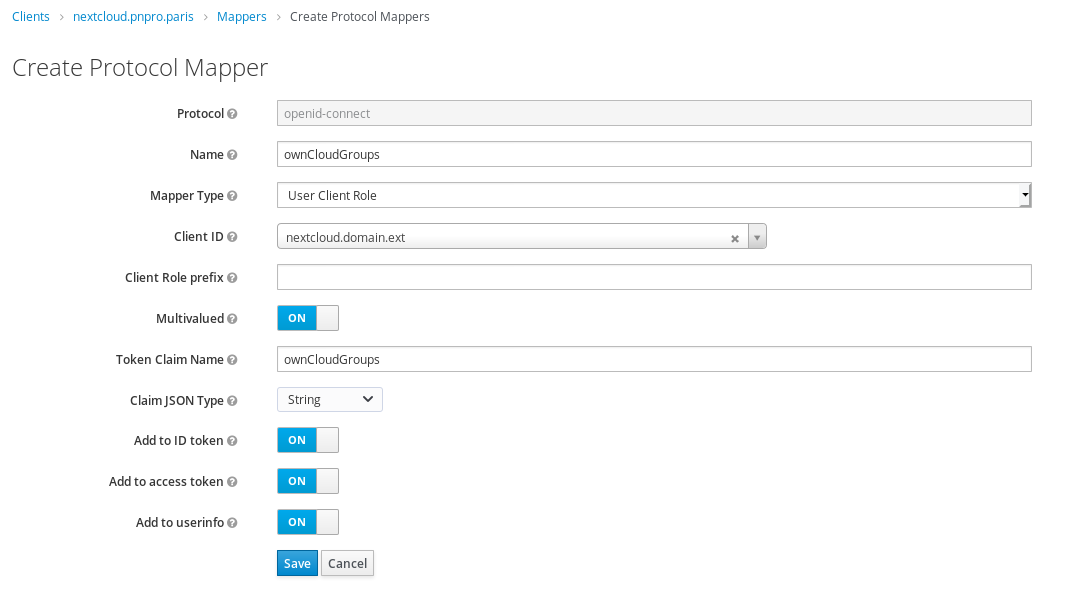Navigate to the Clients breadcrumb
The width and height of the screenshot is (1069, 604).
30,16
